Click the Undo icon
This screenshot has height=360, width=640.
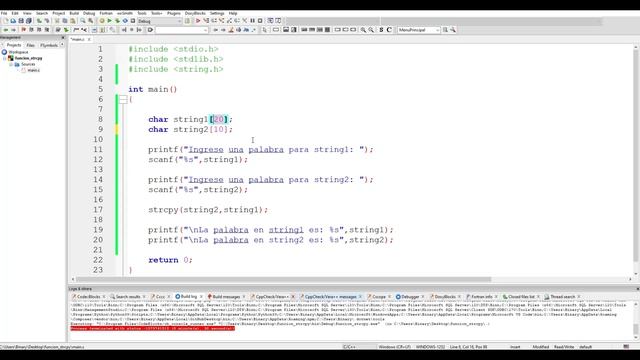pyautogui.click(x=39, y=21)
